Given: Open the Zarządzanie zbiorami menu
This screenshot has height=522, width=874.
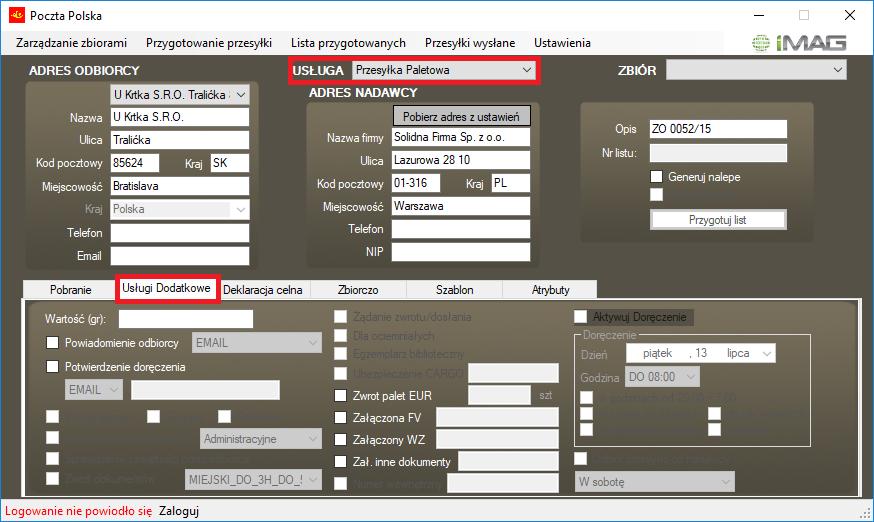Looking at the screenshot, I should (71, 43).
